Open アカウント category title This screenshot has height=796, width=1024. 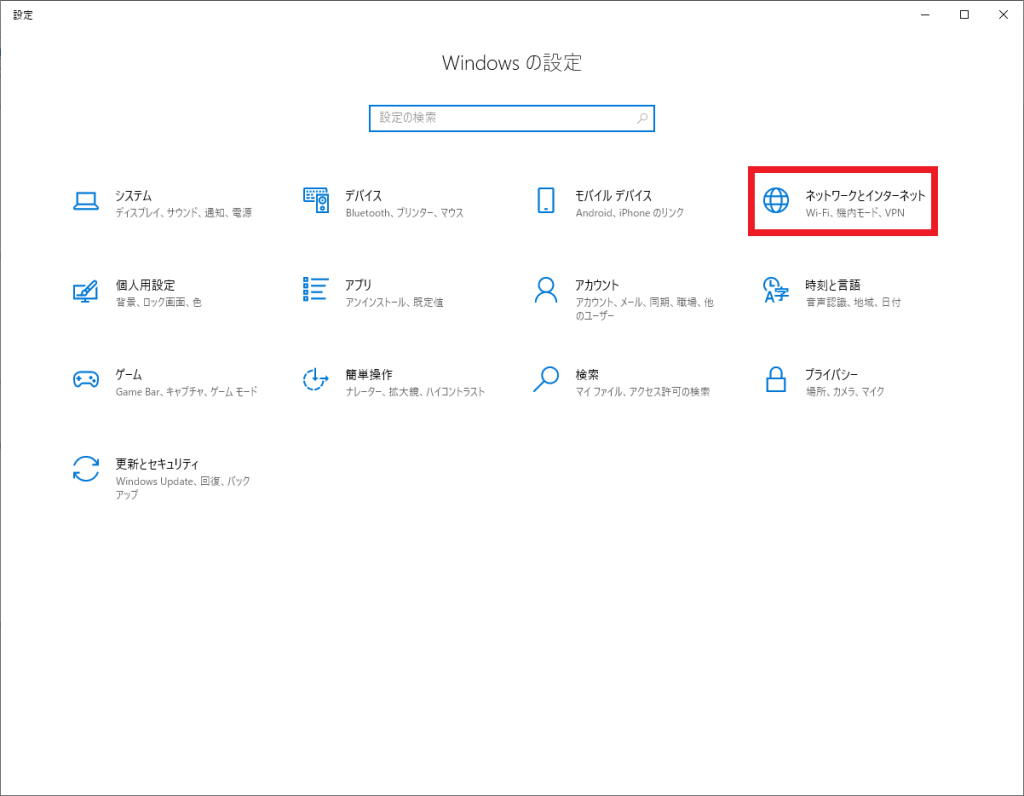pyautogui.click(x=597, y=285)
